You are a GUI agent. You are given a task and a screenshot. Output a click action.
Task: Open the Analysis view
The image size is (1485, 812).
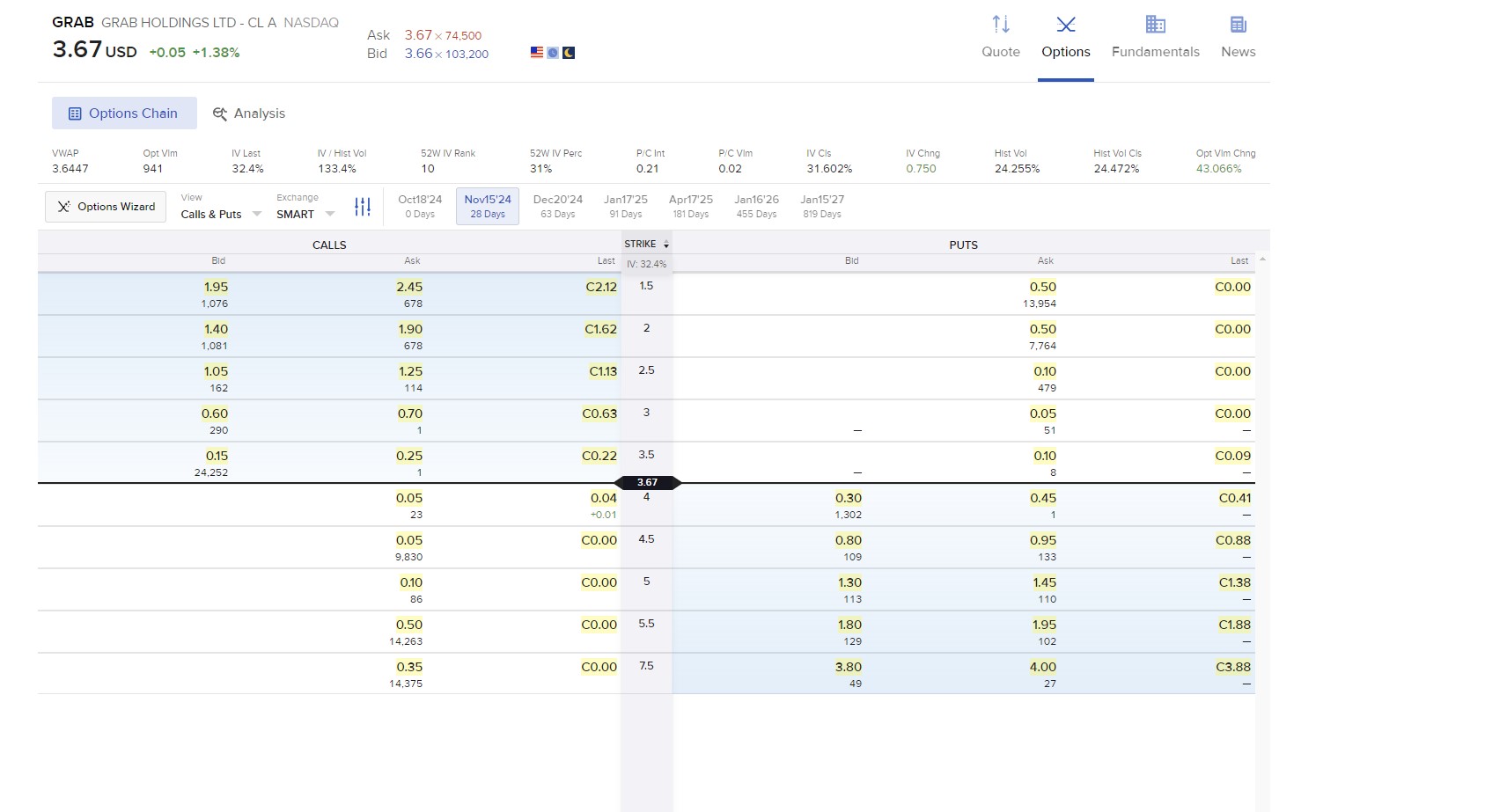pyautogui.click(x=249, y=113)
